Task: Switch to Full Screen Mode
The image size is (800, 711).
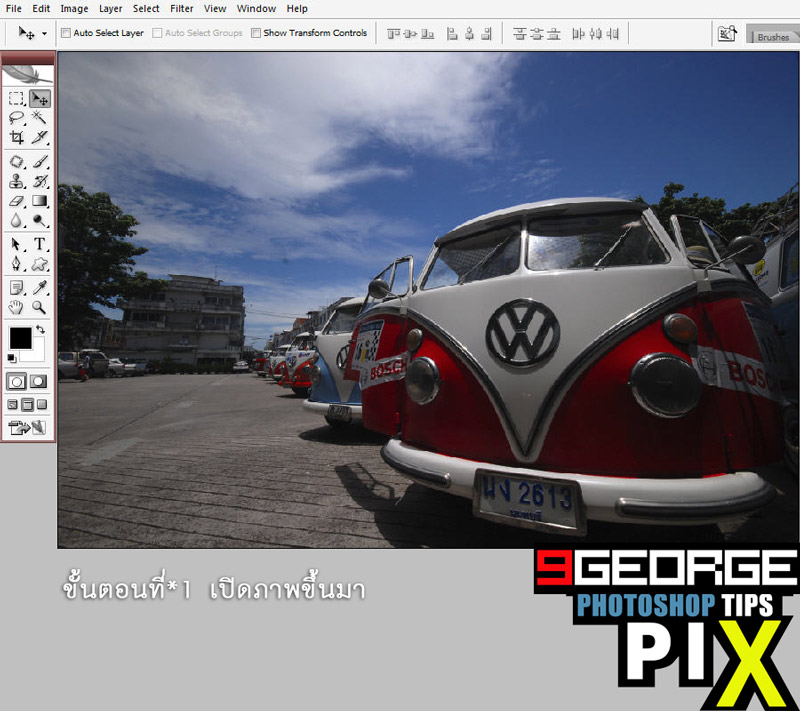Action: click(42, 405)
